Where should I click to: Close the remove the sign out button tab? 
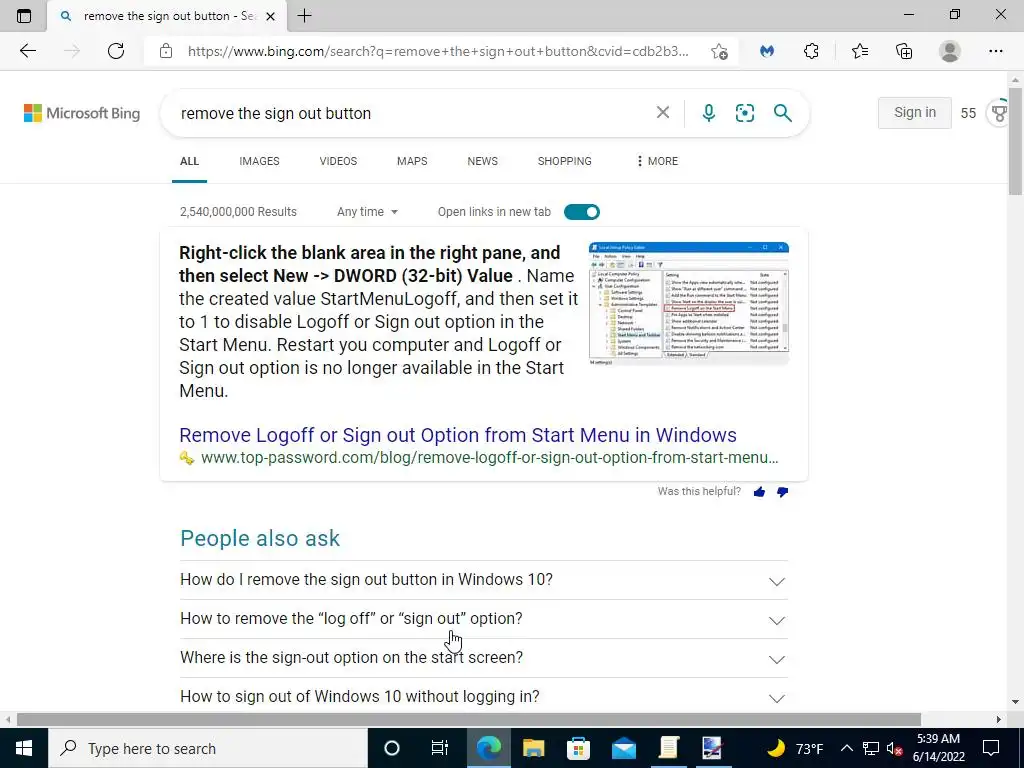[x=271, y=16]
